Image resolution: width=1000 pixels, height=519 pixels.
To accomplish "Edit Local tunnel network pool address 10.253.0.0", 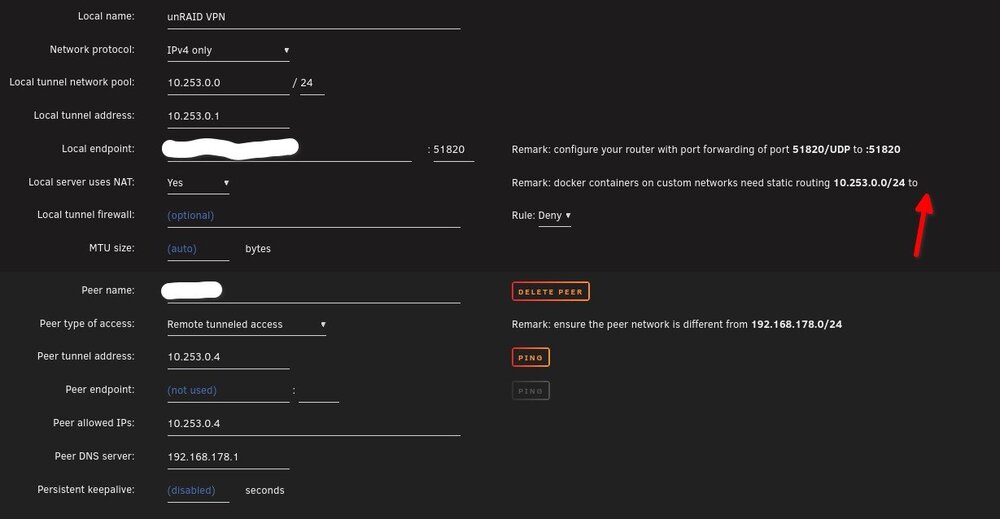I will [x=228, y=83].
